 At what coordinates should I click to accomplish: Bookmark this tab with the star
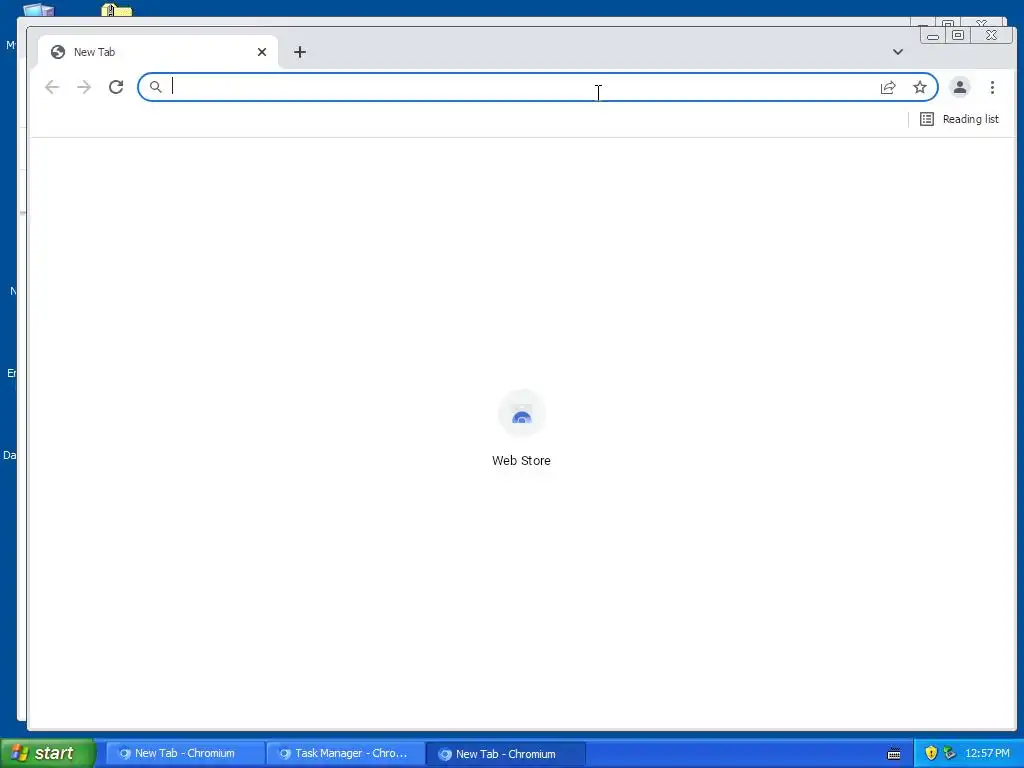(920, 87)
